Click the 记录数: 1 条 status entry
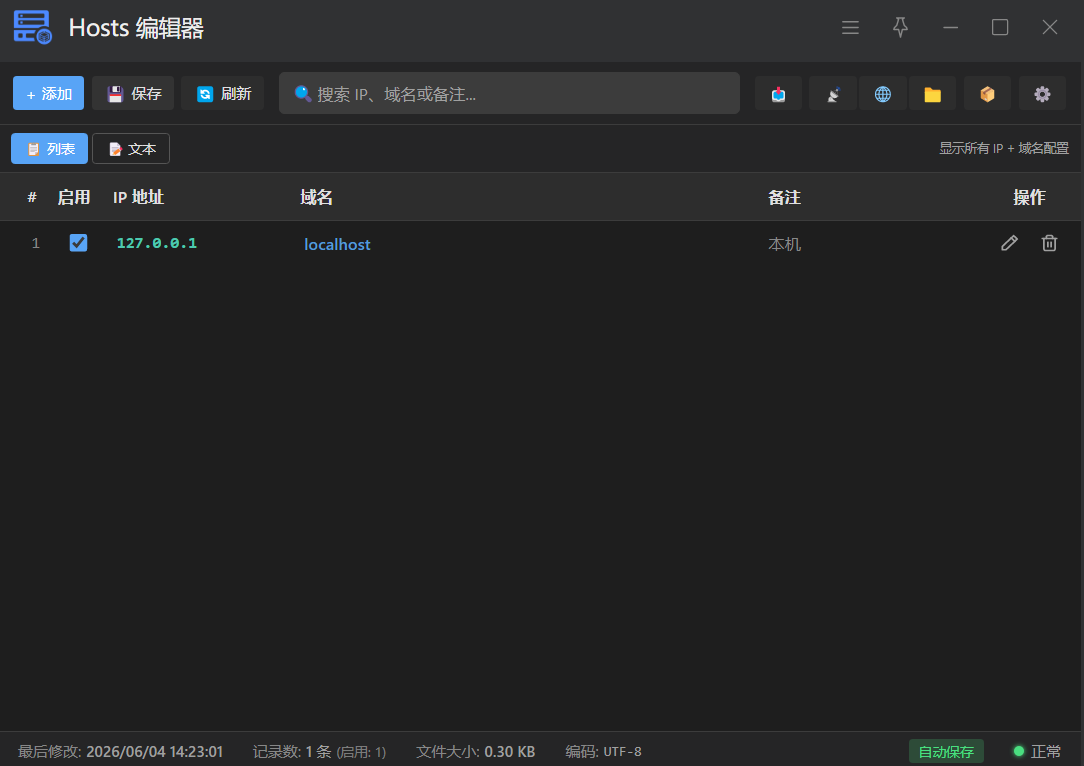This screenshot has height=766, width=1084. coord(319,751)
